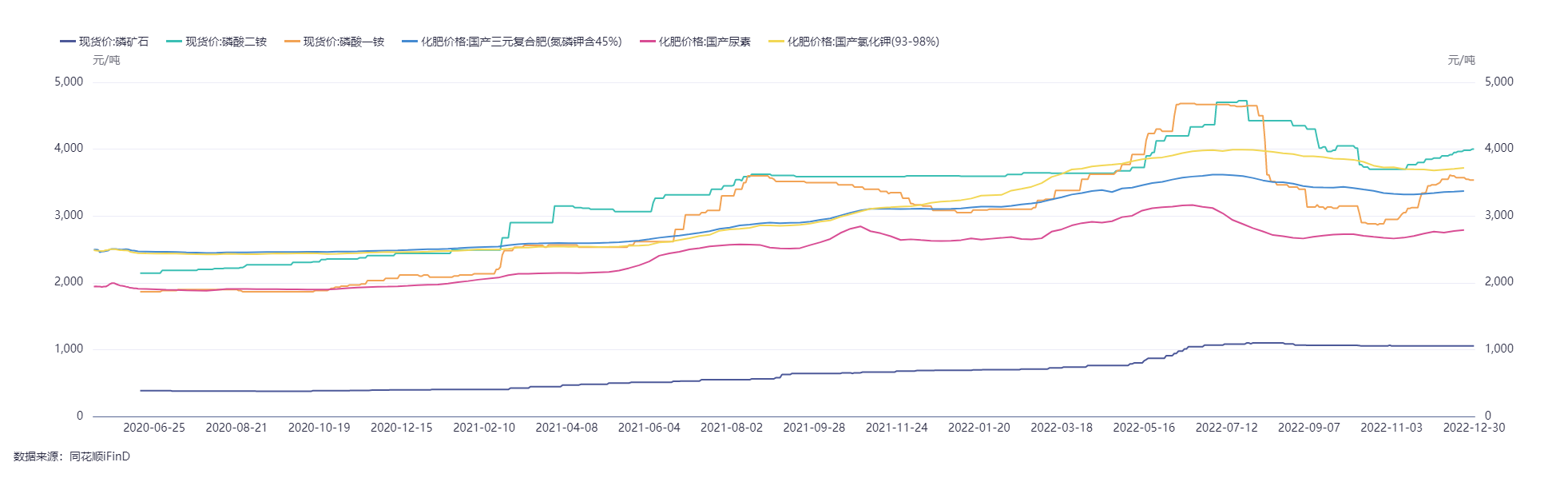Click the right-side 元/吨 unit label

[x=1461, y=60]
